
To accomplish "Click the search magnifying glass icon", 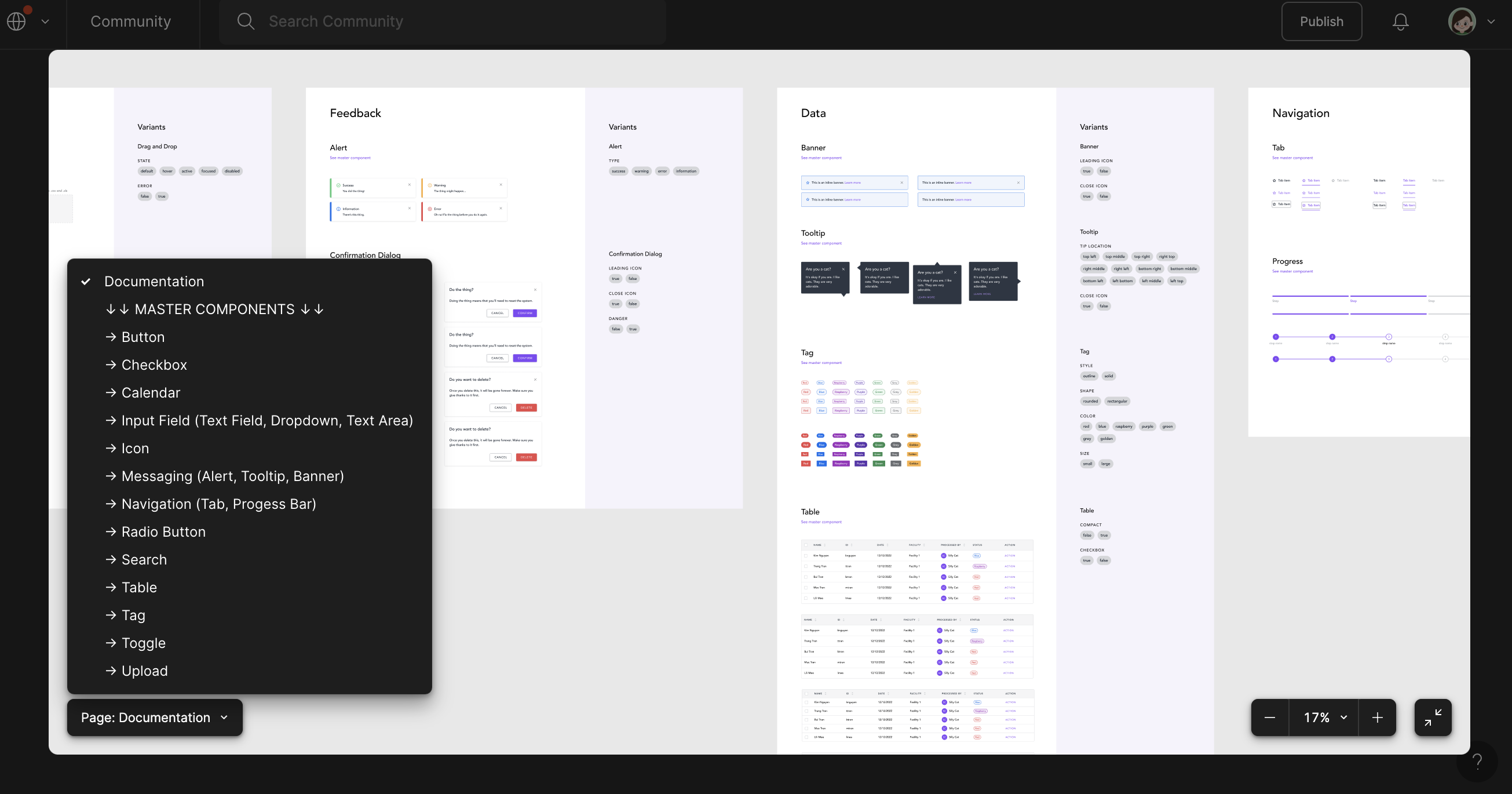I will [246, 21].
